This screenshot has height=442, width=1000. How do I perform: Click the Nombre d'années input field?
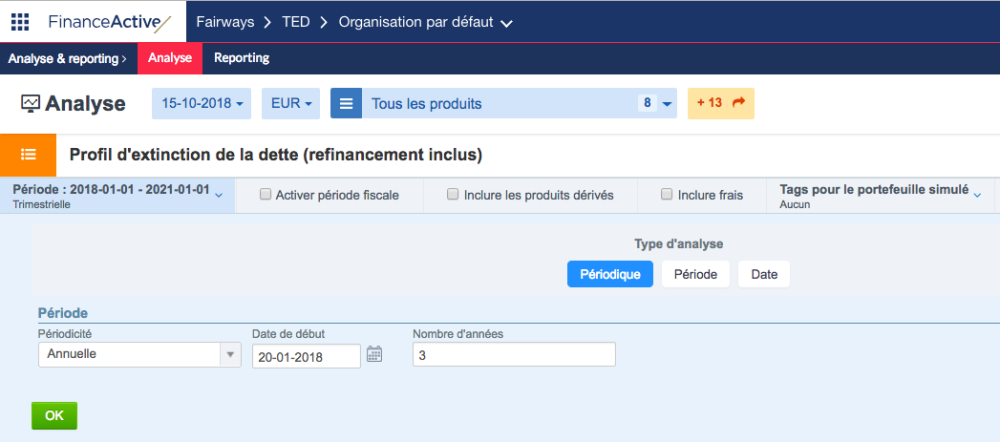[x=514, y=355]
